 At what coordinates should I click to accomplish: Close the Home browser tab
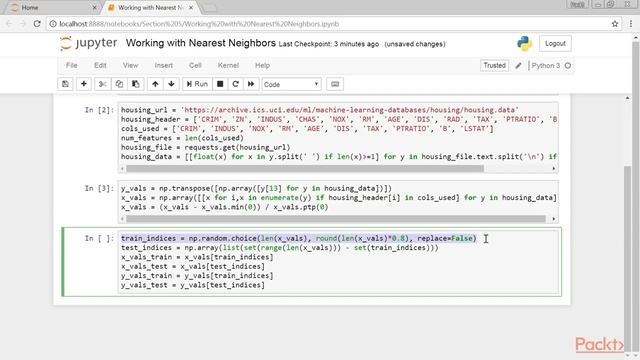tap(95, 8)
